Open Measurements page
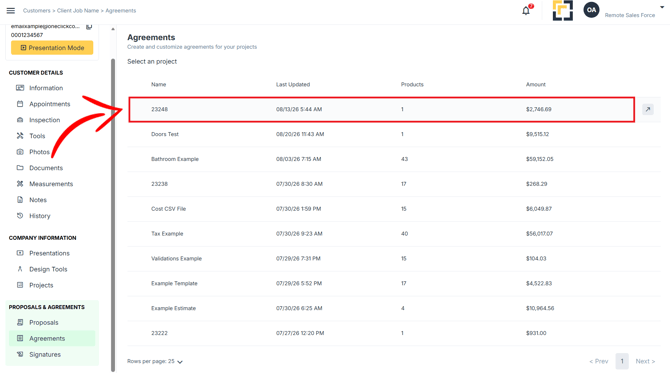The height and width of the screenshot is (373, 670). click(51, 184)
